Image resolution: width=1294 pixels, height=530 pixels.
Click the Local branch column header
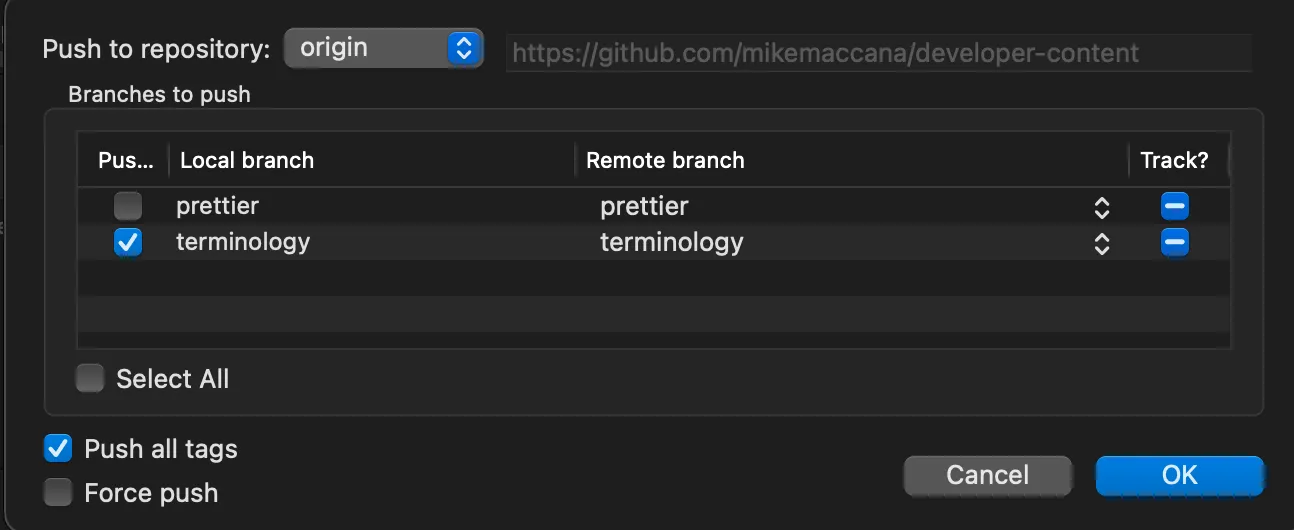click(x=247, y=160)
